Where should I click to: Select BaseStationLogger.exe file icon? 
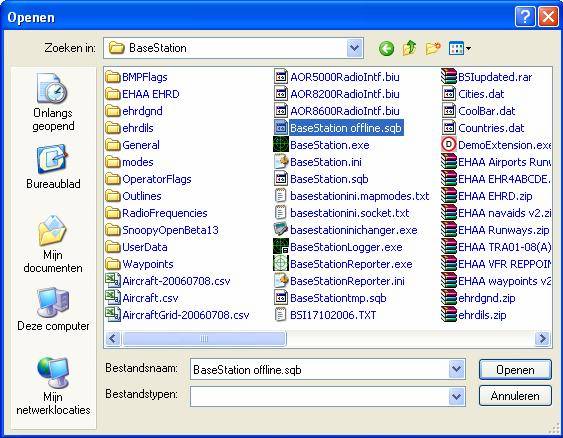tap(281, 247)
